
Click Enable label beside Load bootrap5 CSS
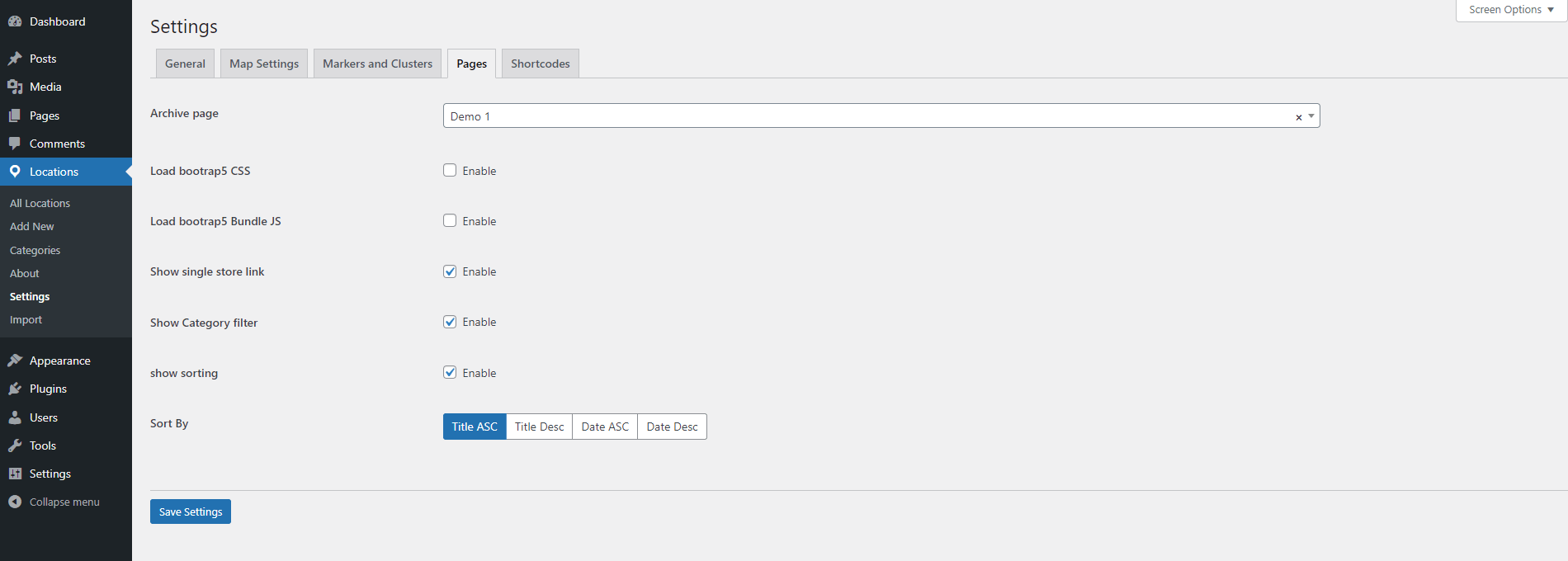(479, 171)
